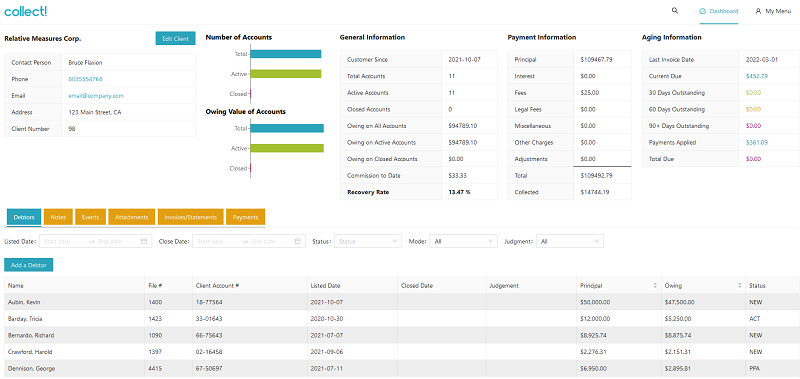Click the Collected amount $14744.19

(594, 192)
